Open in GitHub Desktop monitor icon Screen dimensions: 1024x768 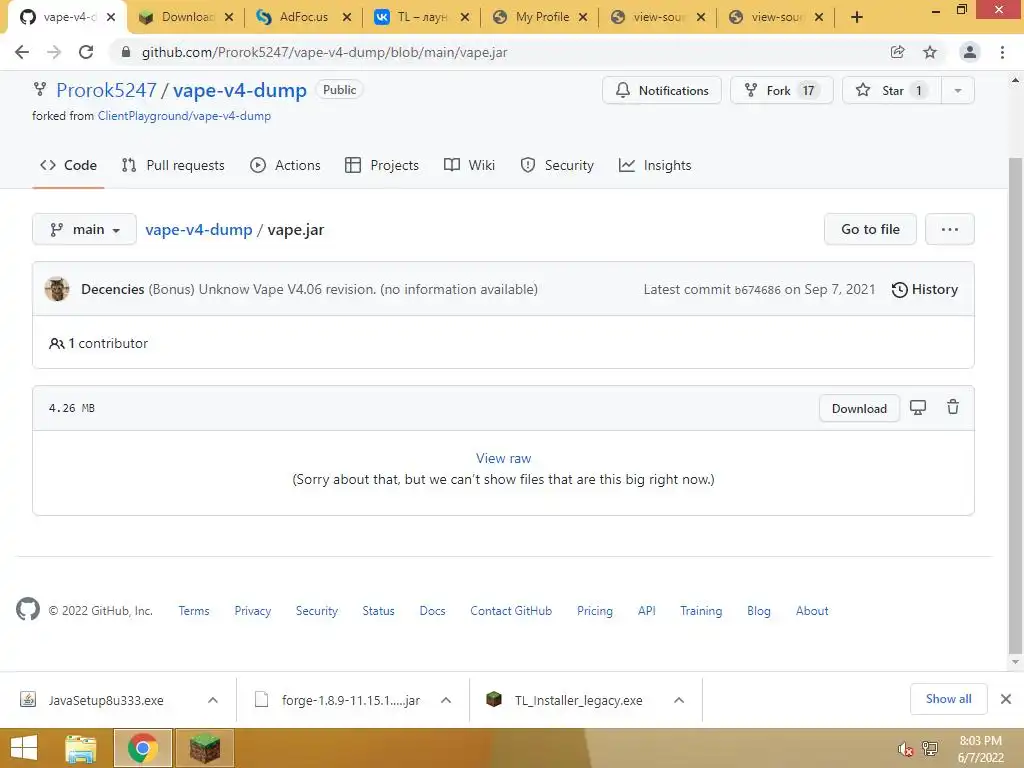pyautogui.click(x=918, y=408)
